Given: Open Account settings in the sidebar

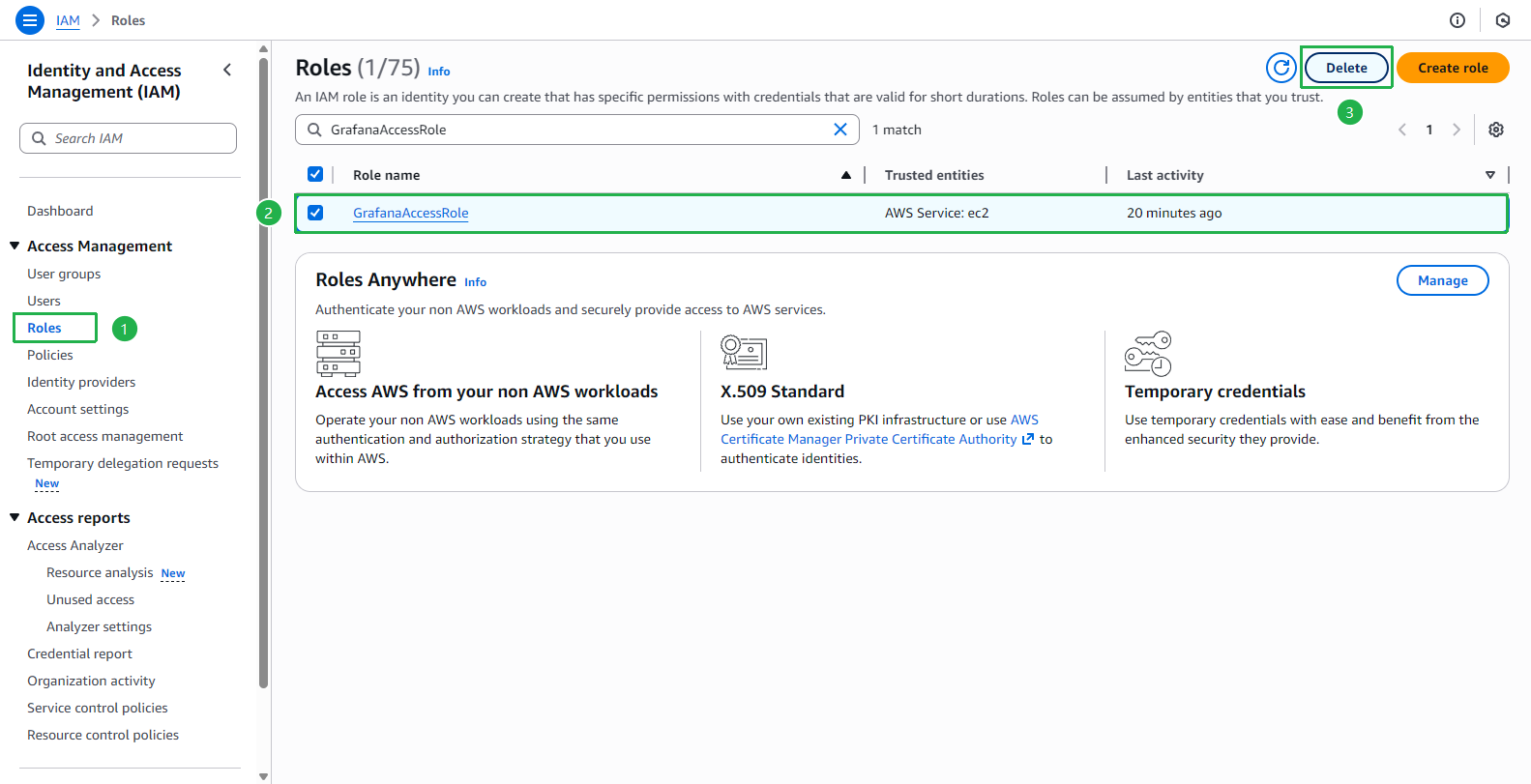Looking at the screenshot, I should pyautogui.click(x=77, y=409).
